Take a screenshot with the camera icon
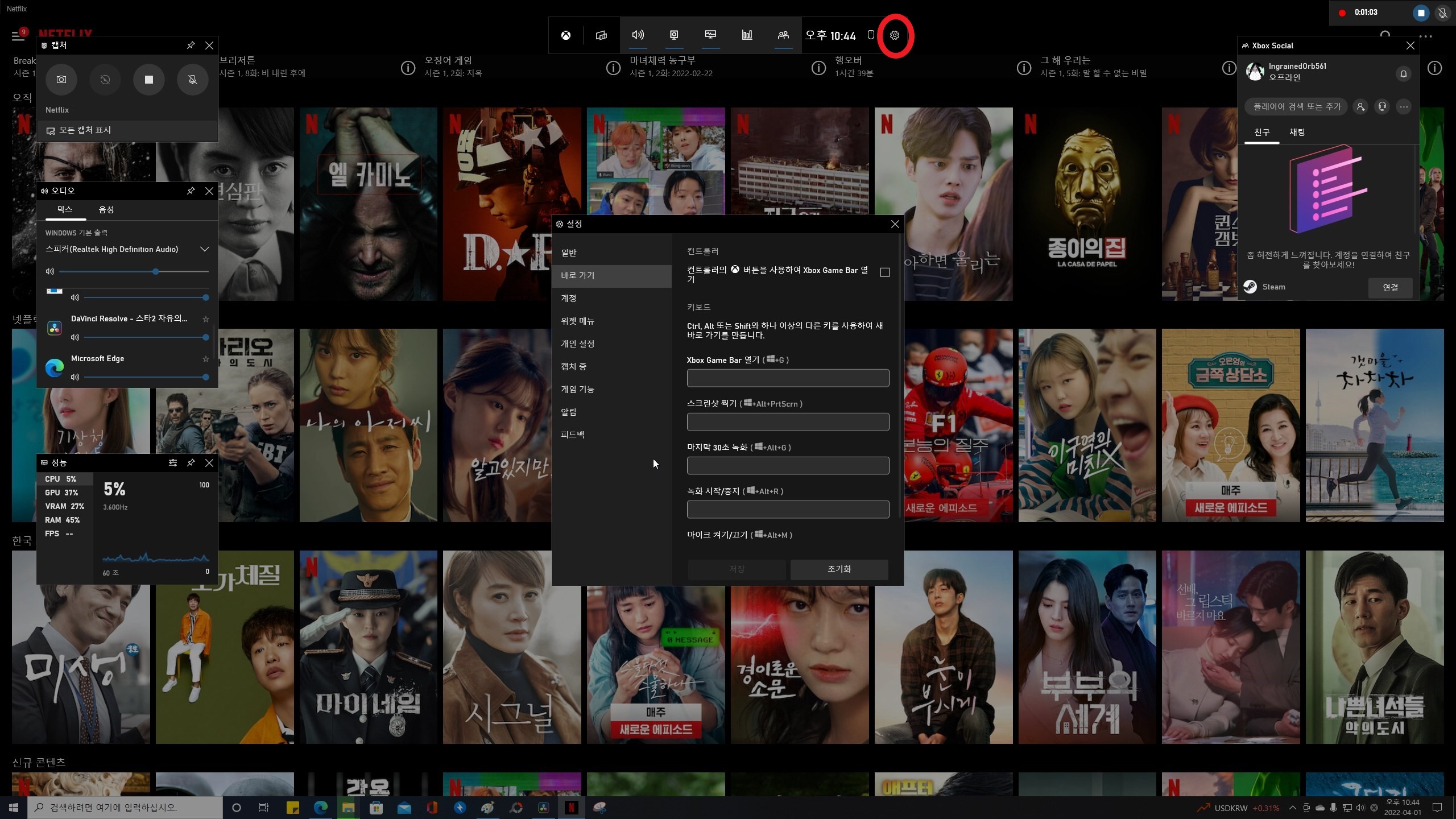1456x819 pixels. tap(61, 80)
